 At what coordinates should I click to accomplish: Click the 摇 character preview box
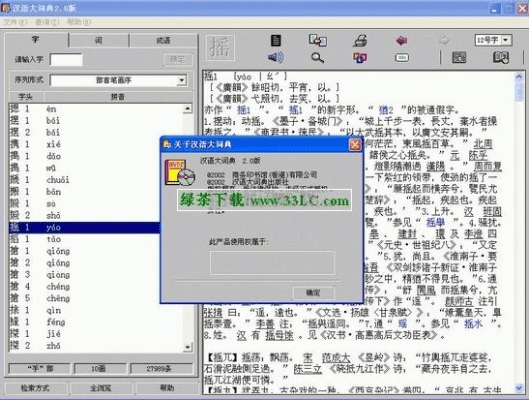[220, 48]
